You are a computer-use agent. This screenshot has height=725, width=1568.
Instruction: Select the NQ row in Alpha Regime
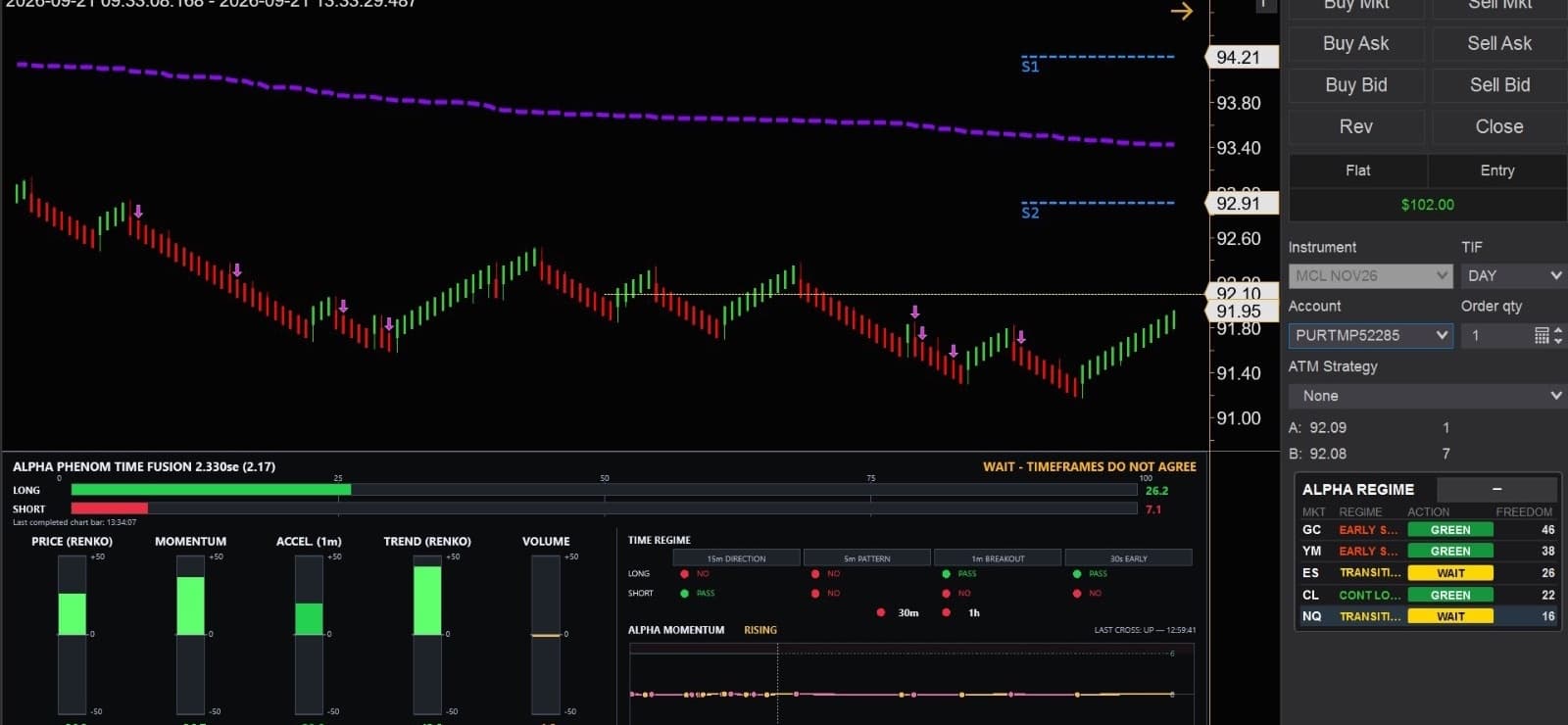(x=1427, y=616)
